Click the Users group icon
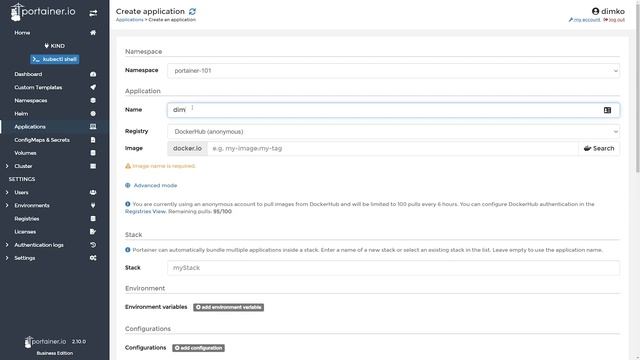640x360 pixels. pyautogui.click(x=93, y=192)
